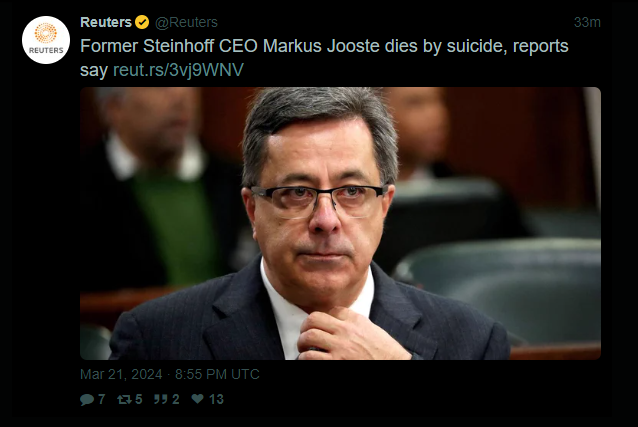Click the yellow verified badge beside Reuters
638x427 pixels.
(x=142, y=22)
